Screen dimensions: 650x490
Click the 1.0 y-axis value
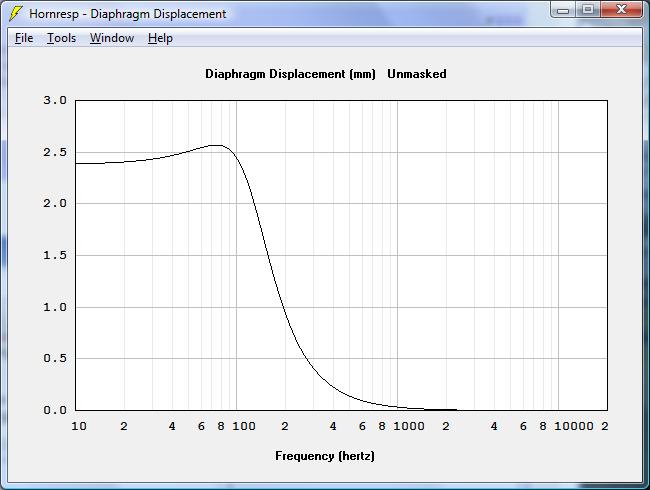pyautogui.click(x=55, y=307)
